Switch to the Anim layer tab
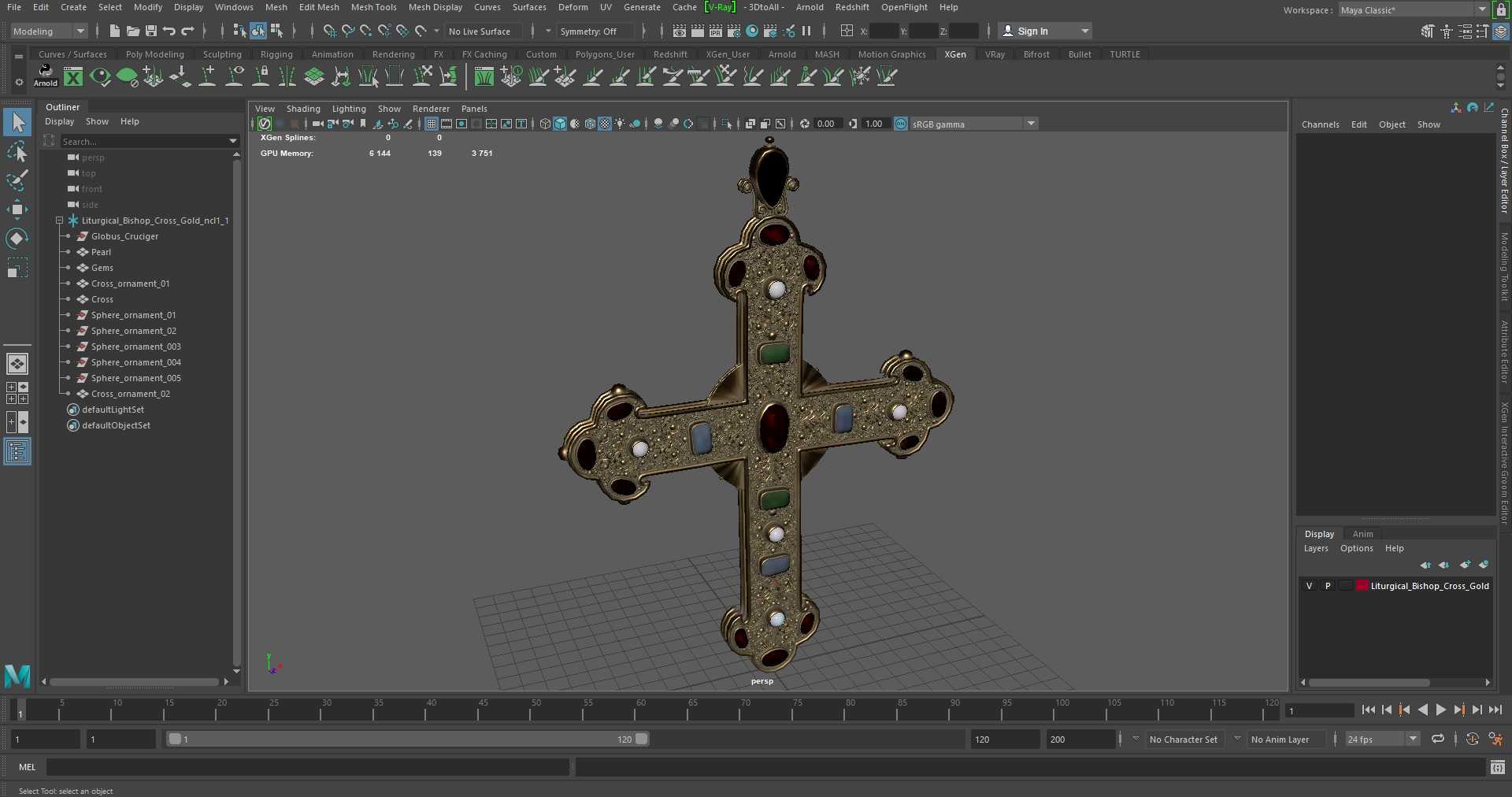 1362,534
